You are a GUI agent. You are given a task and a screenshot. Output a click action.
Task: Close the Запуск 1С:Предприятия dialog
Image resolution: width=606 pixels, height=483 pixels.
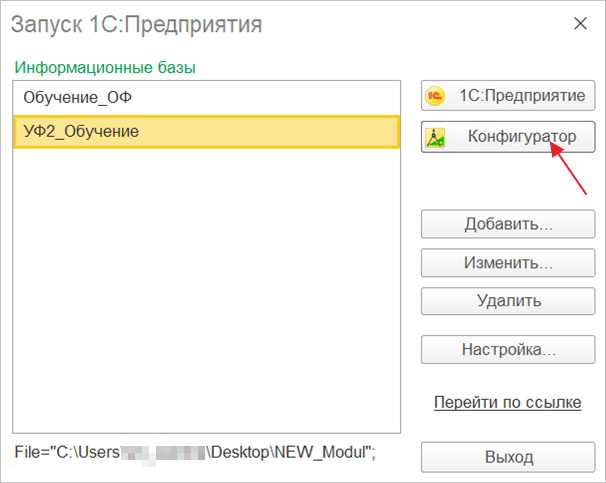(578, 24)
